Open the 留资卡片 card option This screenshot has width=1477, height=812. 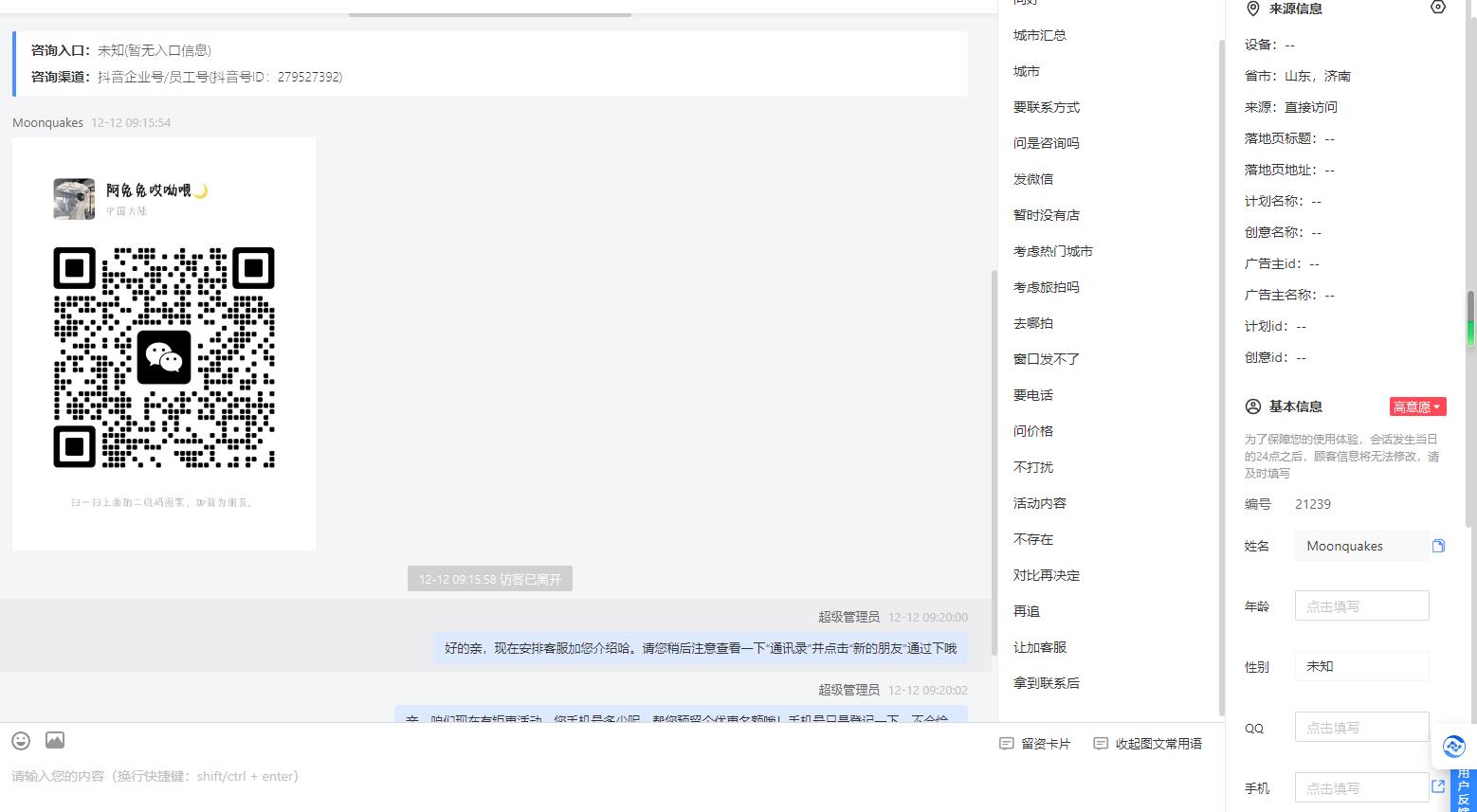pos(1035,744)
